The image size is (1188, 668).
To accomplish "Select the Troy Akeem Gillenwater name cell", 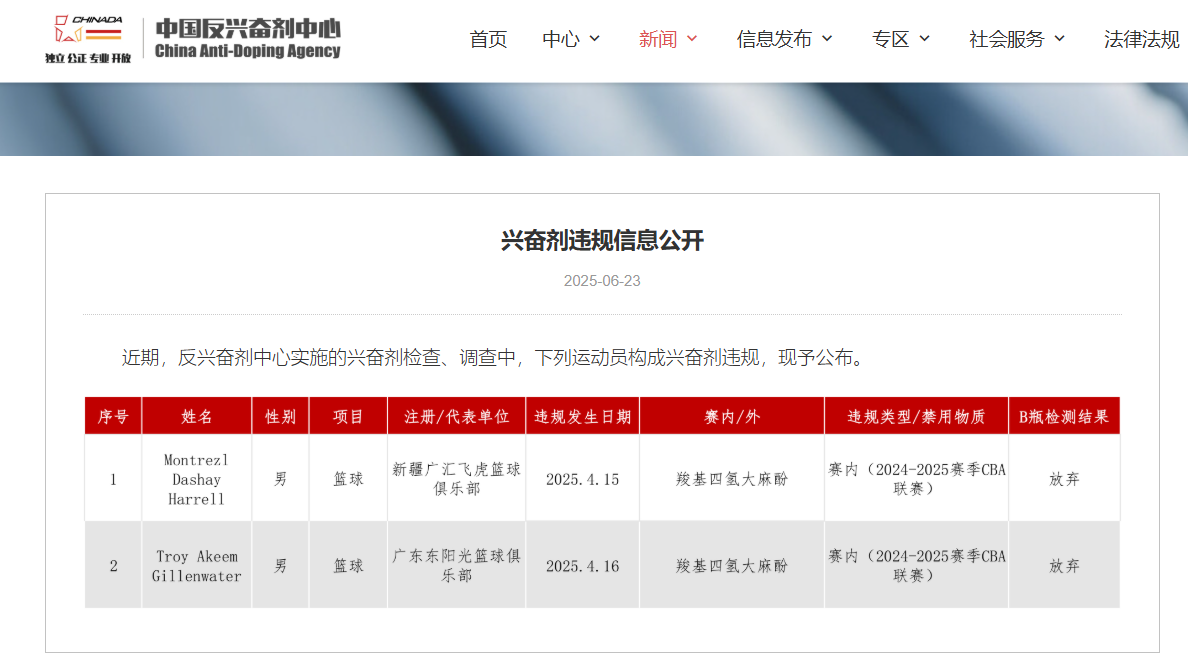I will click(196, 566).
